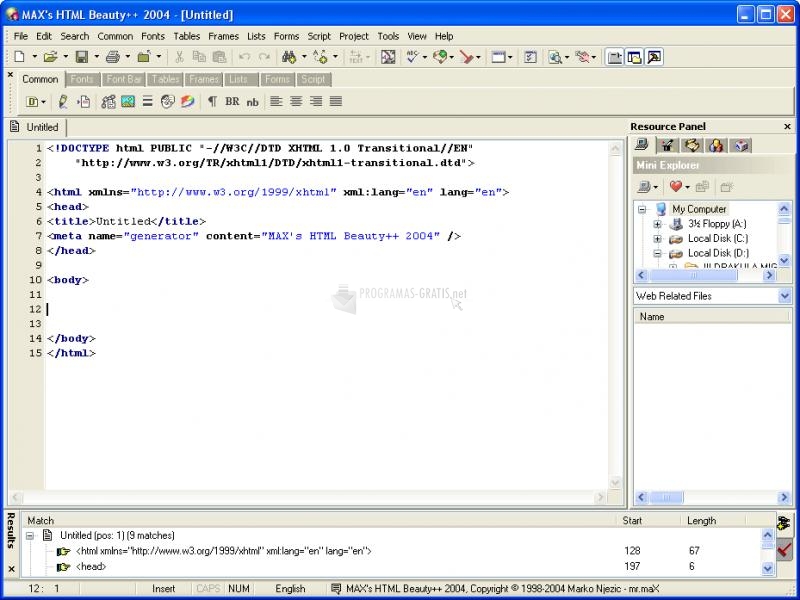This screenshot has width=800, height=600.
Task: Insert the ¶ paragraph tag
Action: pos(212,101)
